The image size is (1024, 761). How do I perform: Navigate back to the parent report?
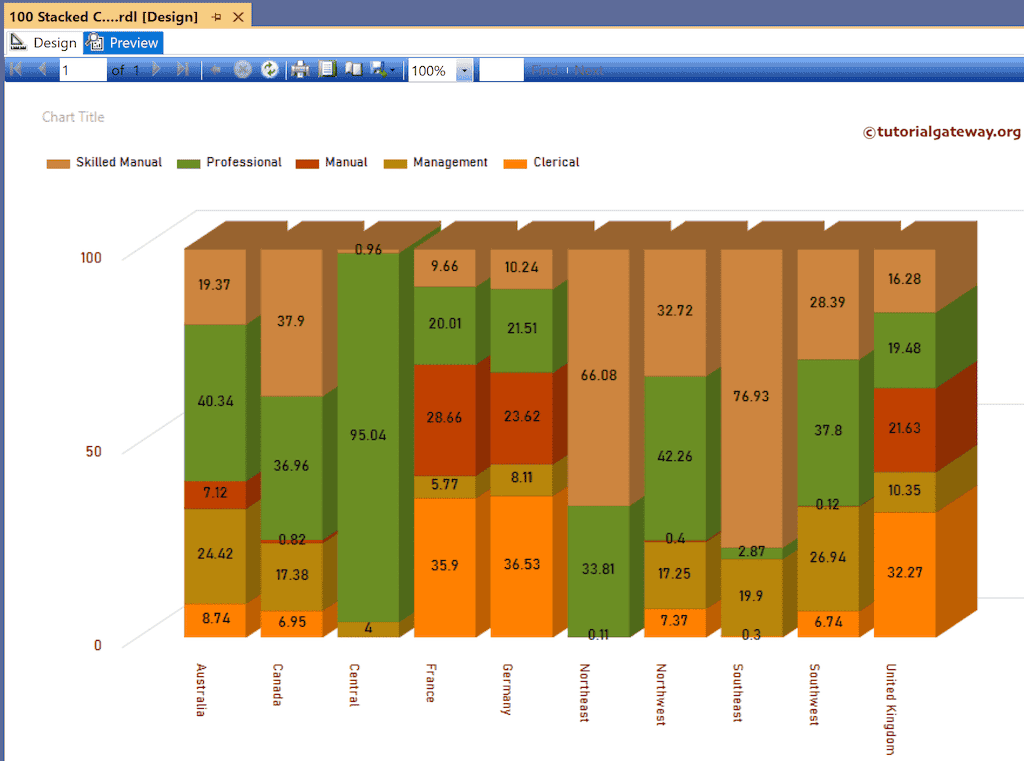215,69
